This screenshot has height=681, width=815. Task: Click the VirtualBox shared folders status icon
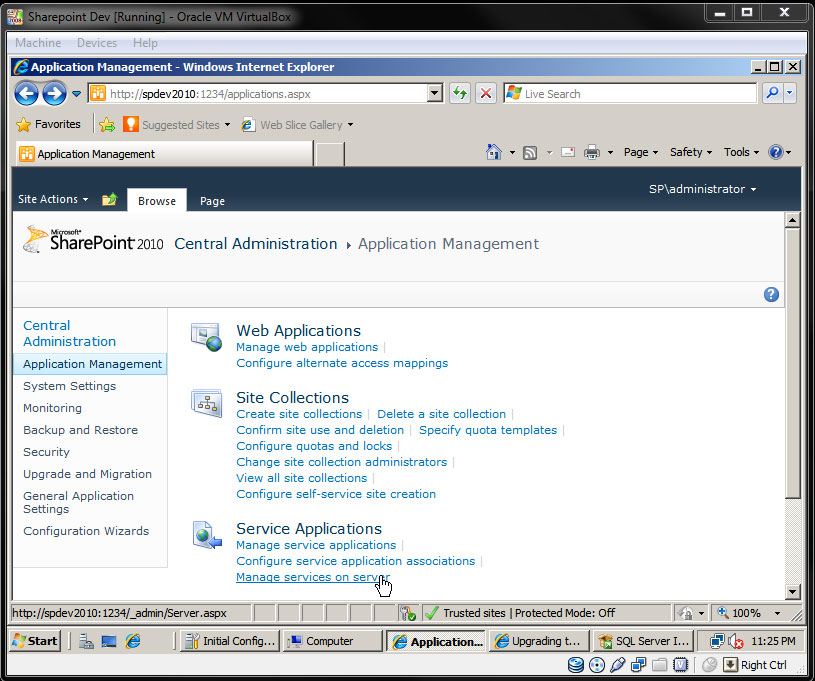click(x=660, y=665)
